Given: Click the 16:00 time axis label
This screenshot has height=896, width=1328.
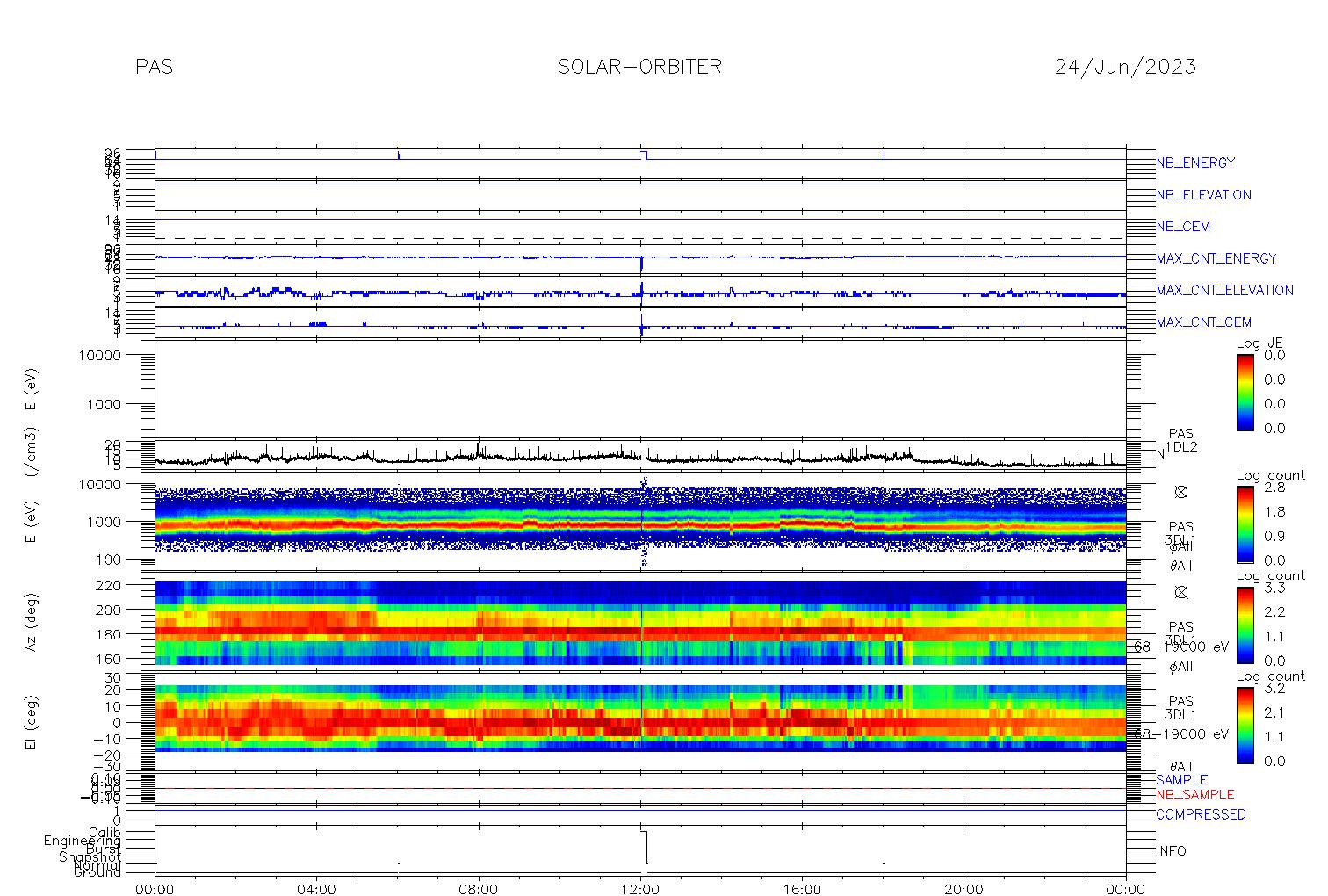Looking at the screenshot, I should point(802,889).
